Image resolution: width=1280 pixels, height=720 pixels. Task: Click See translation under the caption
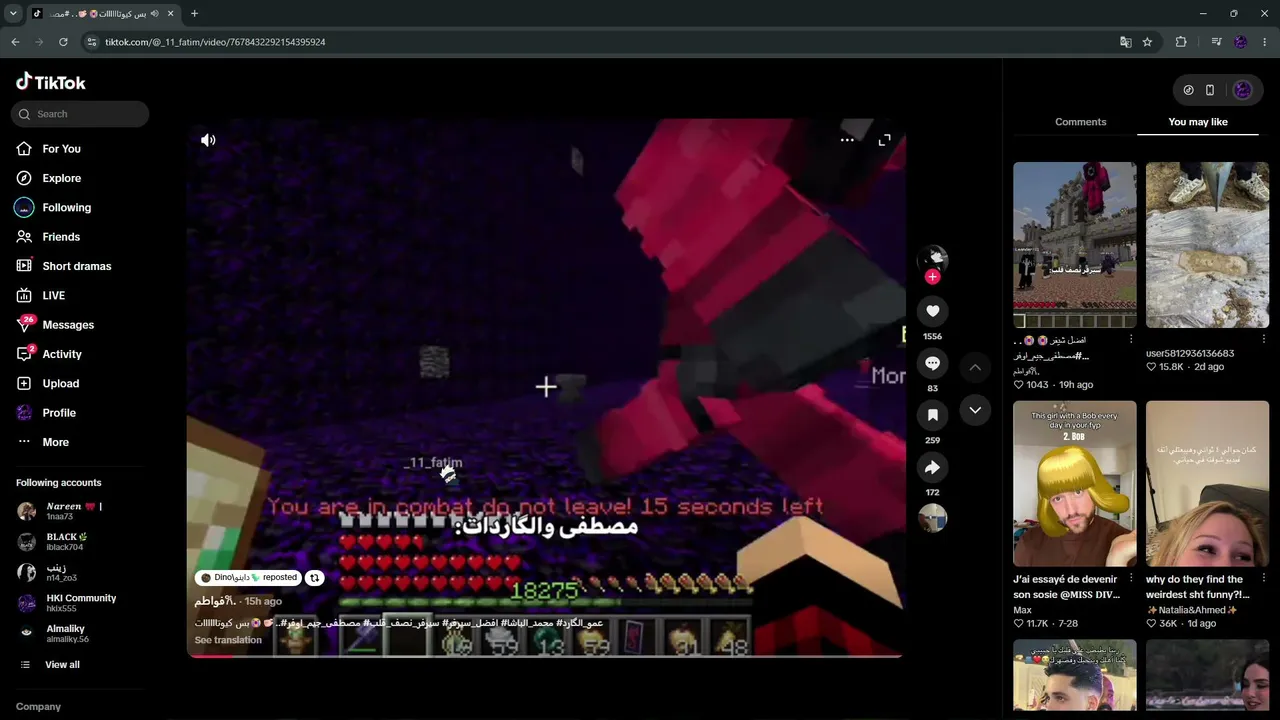[228, 640]
